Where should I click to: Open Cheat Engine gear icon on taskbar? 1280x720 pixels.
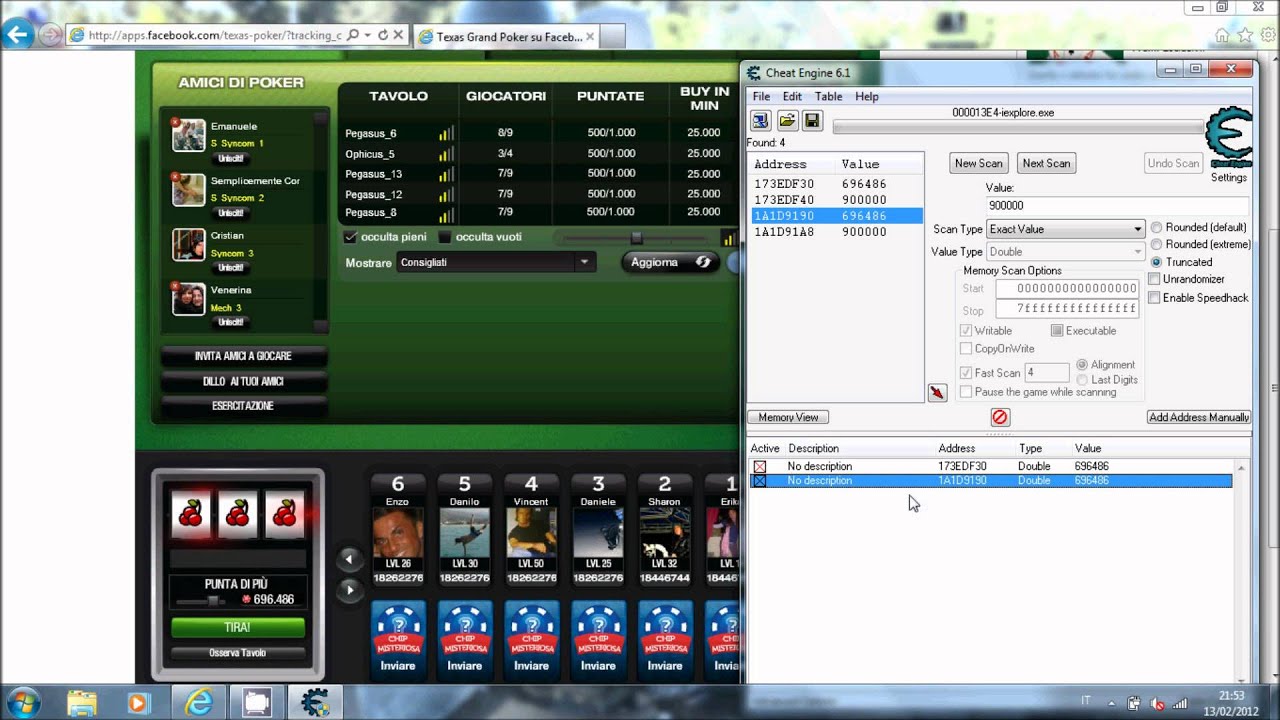pos(315,703)
